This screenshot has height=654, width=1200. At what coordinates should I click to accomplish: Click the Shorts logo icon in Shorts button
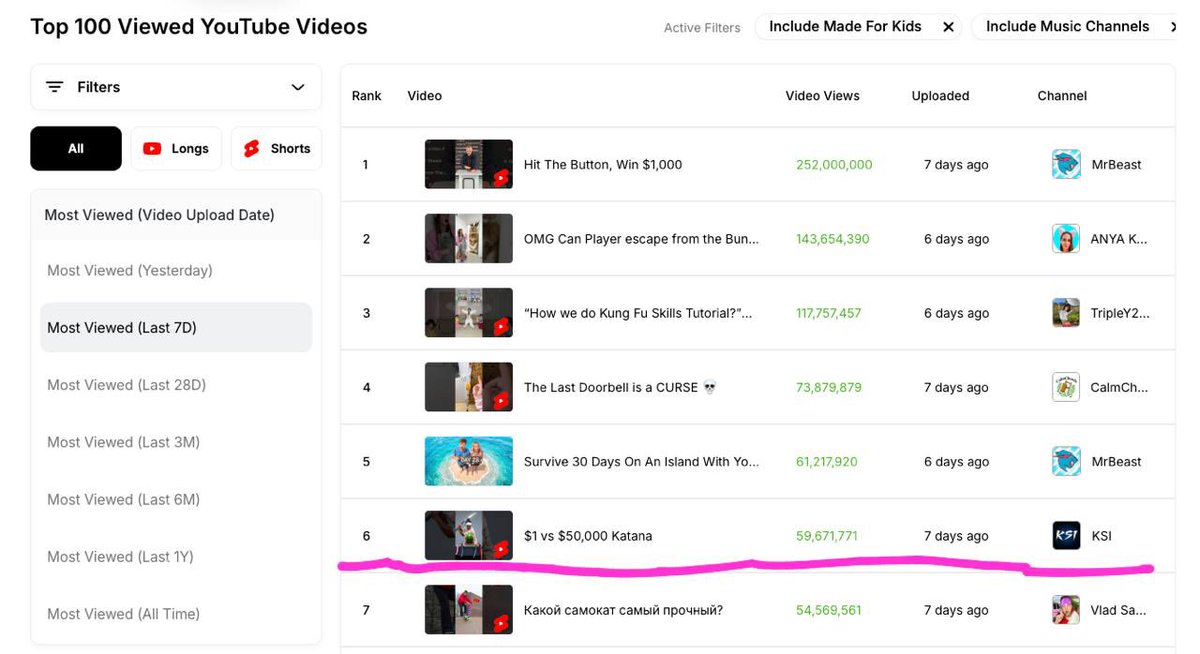[x=251, y=148]
